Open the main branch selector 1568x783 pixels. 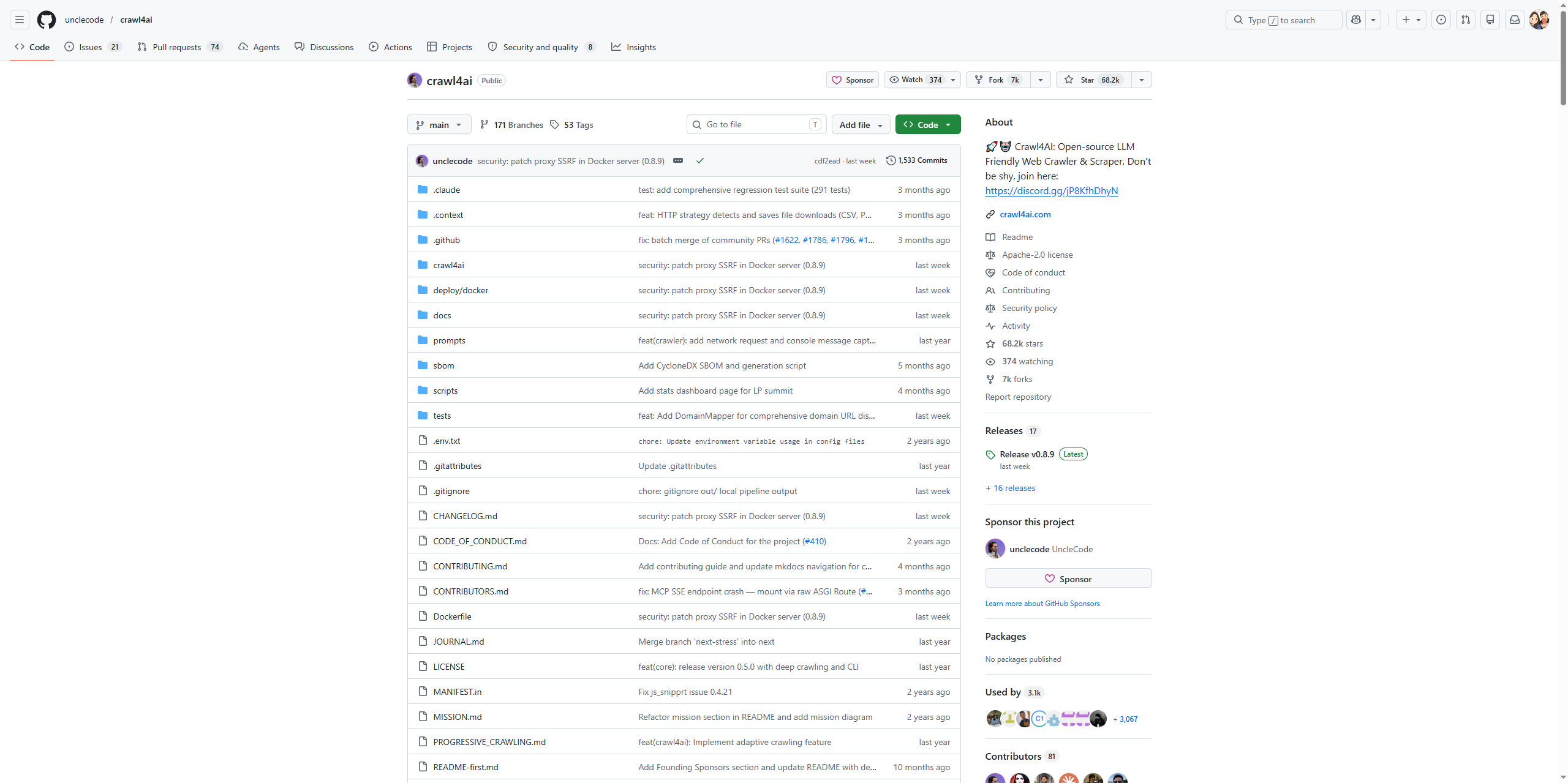coord(439,124)
